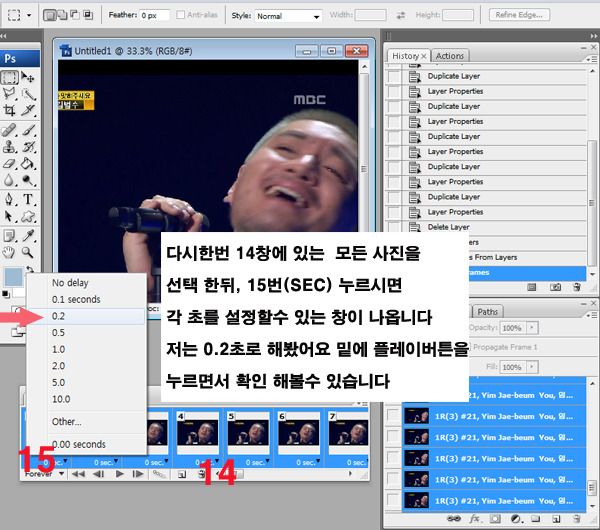600x530 pixels.
Task: Select the Paint Bucket tool
Action: click(28, 163)
